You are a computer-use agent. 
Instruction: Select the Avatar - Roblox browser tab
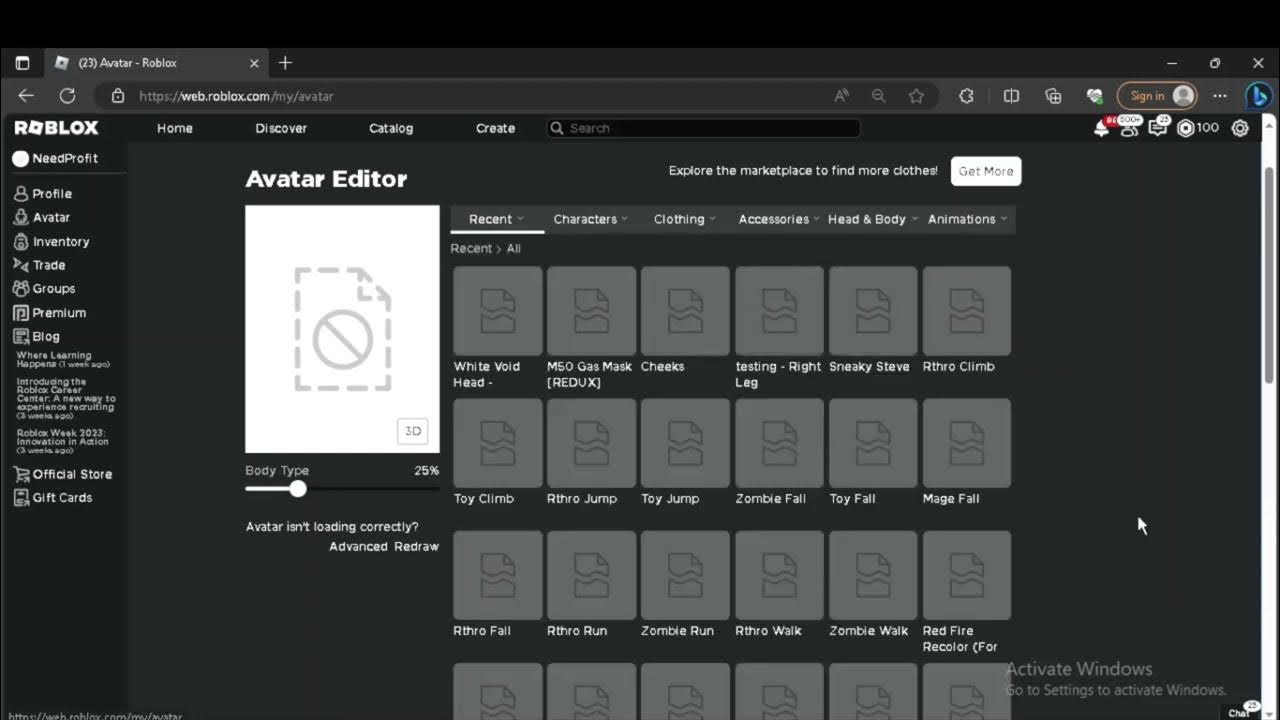coord(155,63)
